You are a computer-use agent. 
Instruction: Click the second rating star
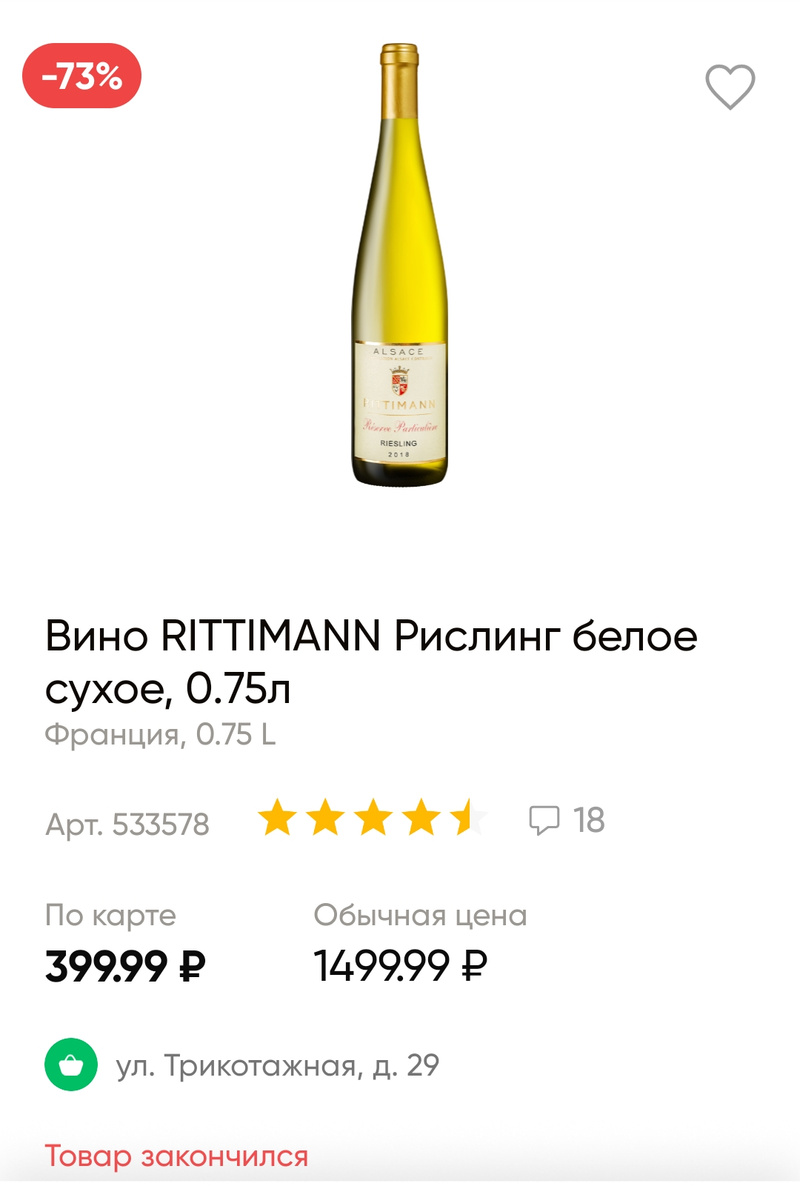point(325,820)
